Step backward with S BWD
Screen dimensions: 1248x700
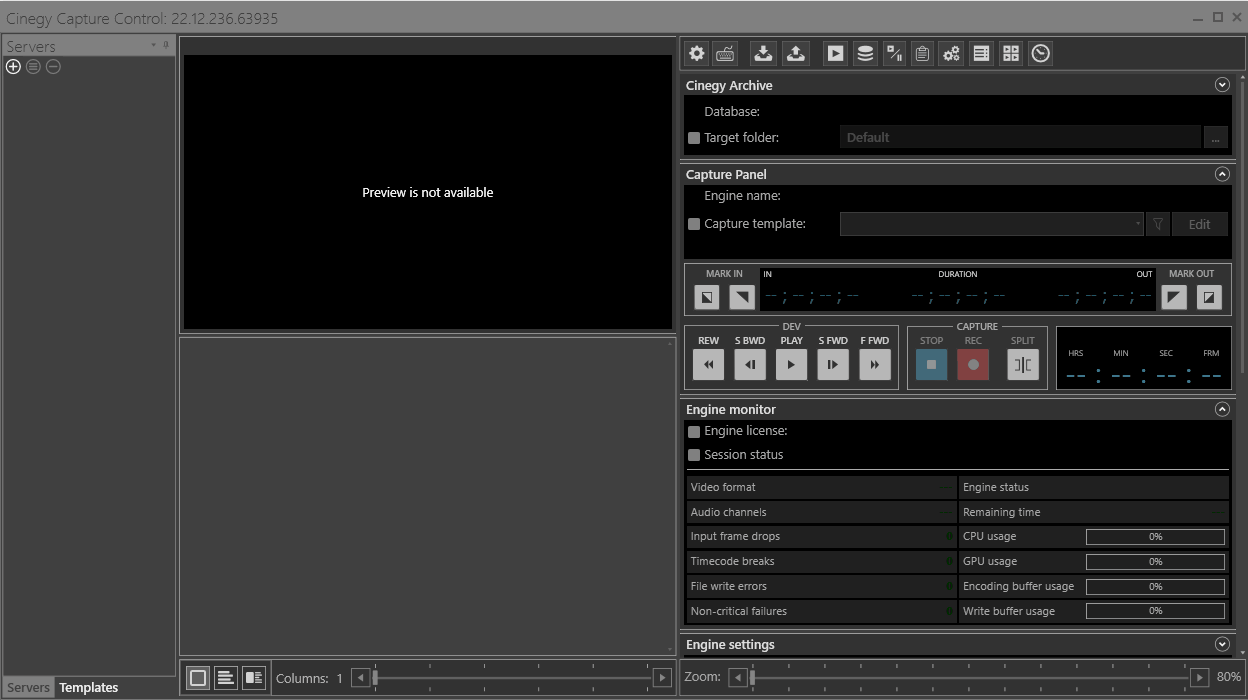coord(750,365)
